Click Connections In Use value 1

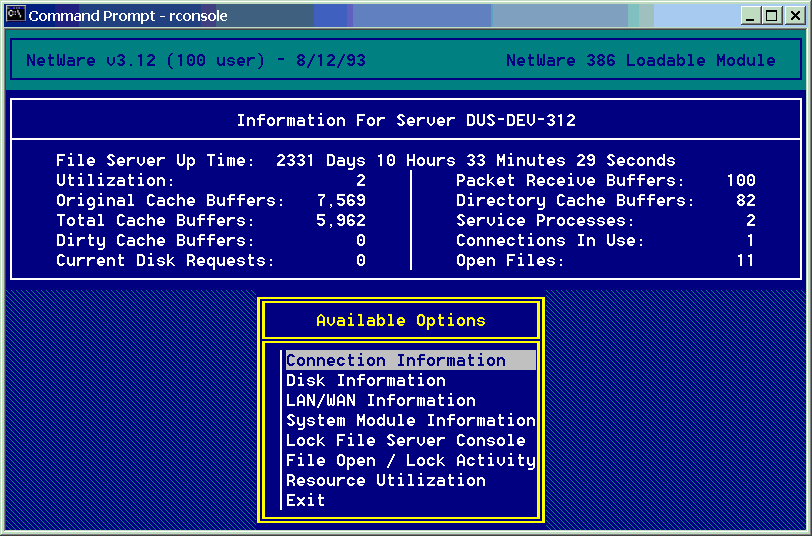pos(750,240)
